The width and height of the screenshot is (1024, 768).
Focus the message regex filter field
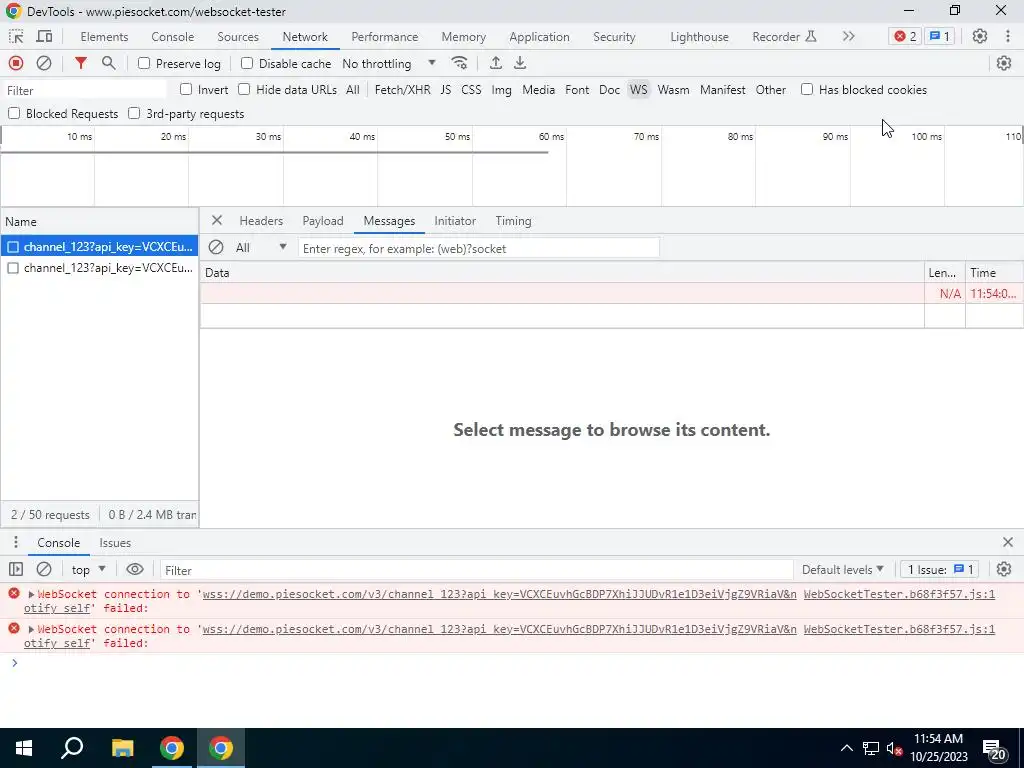[x=479, y=248]
